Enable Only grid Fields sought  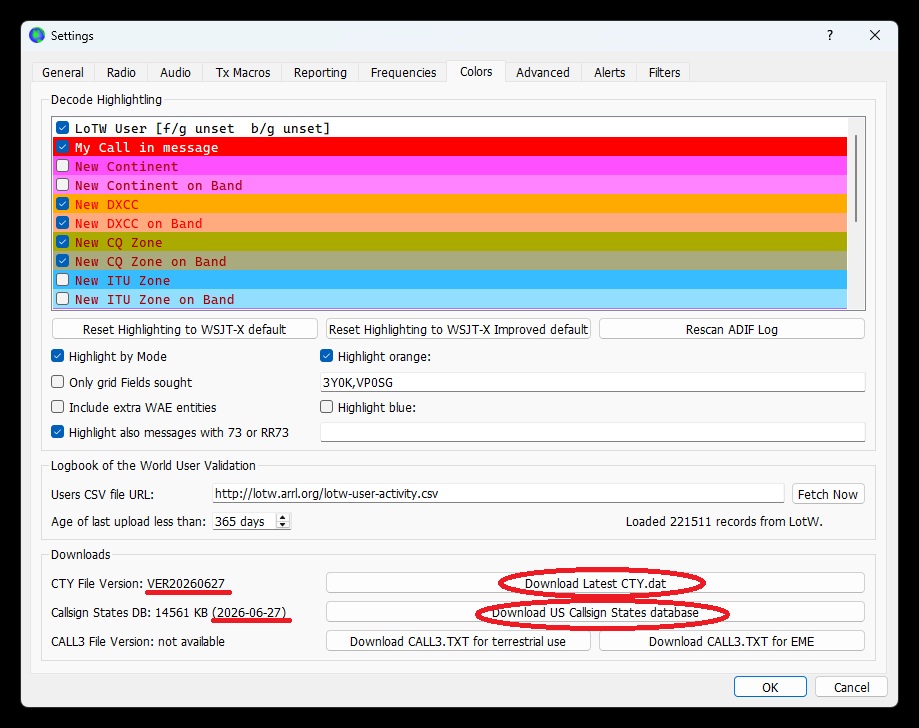pyautogui.click(x=57, y=382)
